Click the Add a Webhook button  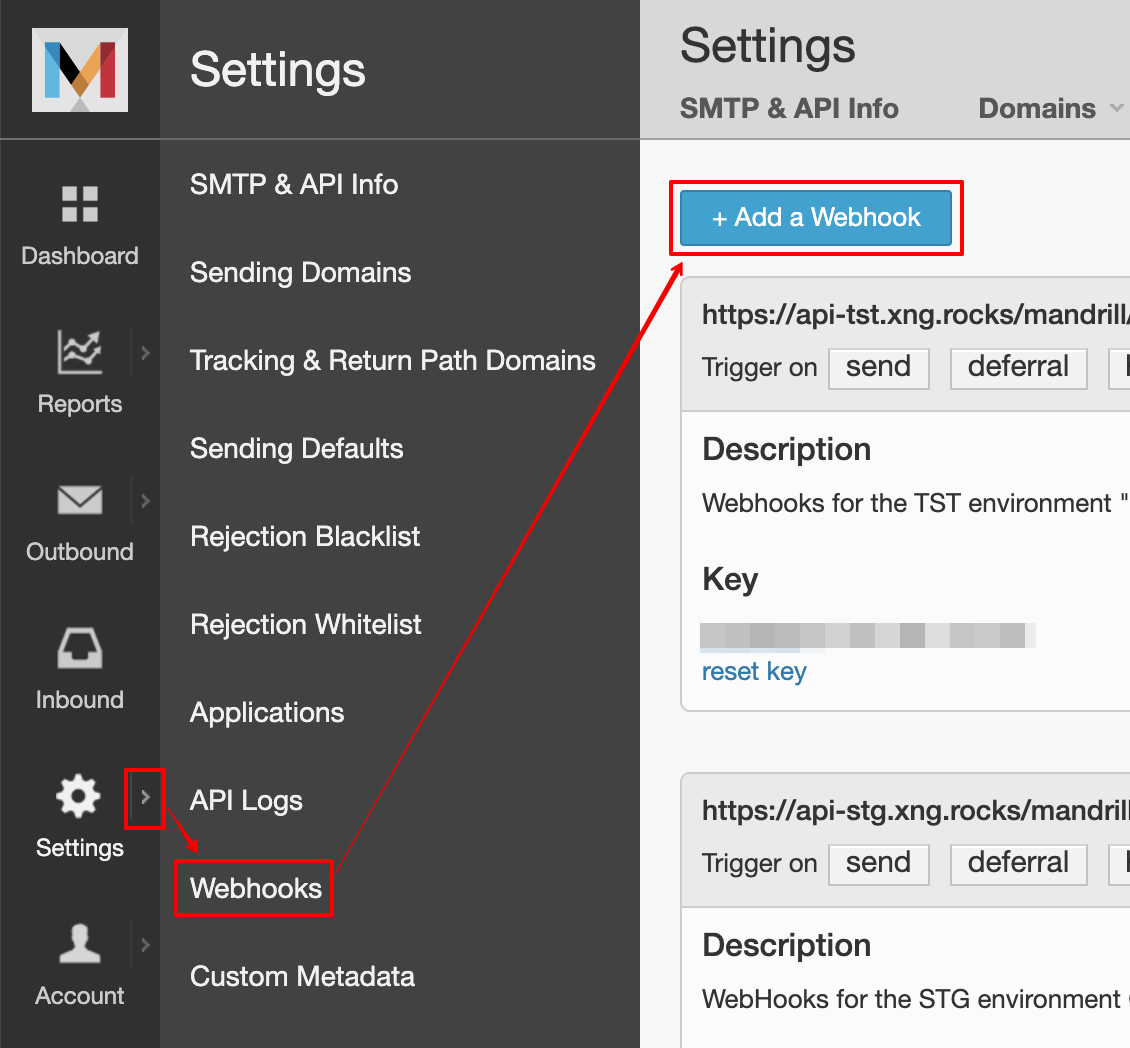[x=816, y=218]
